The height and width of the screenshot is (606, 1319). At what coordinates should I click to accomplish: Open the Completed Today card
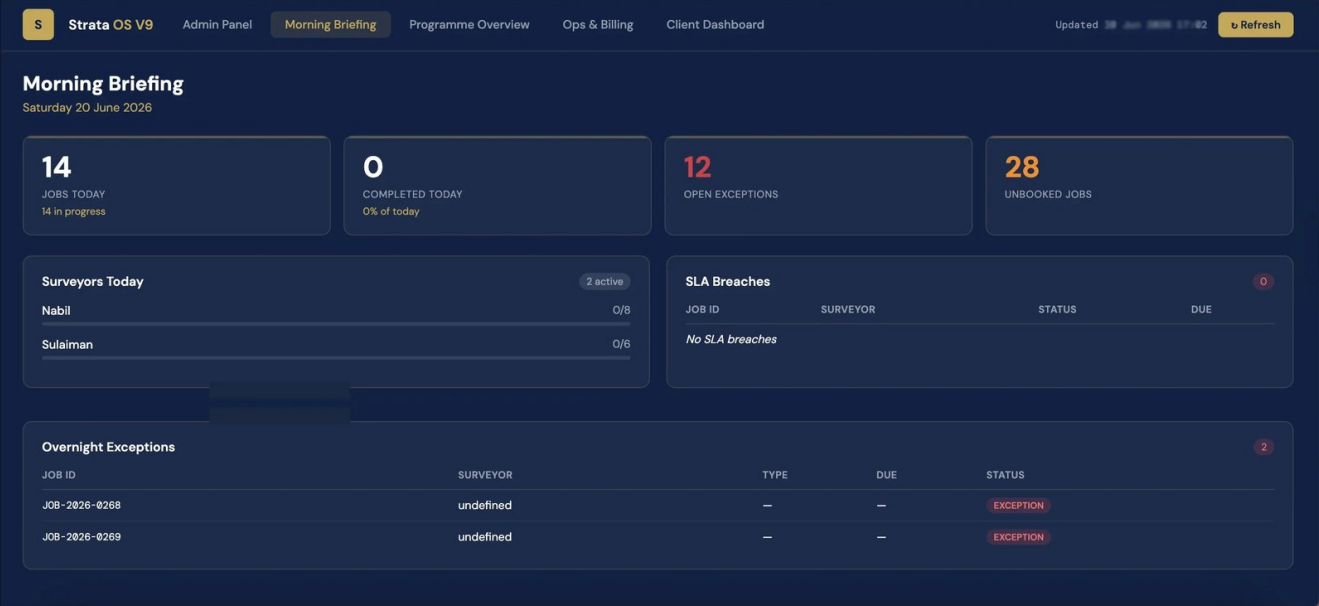click(497, 186)
